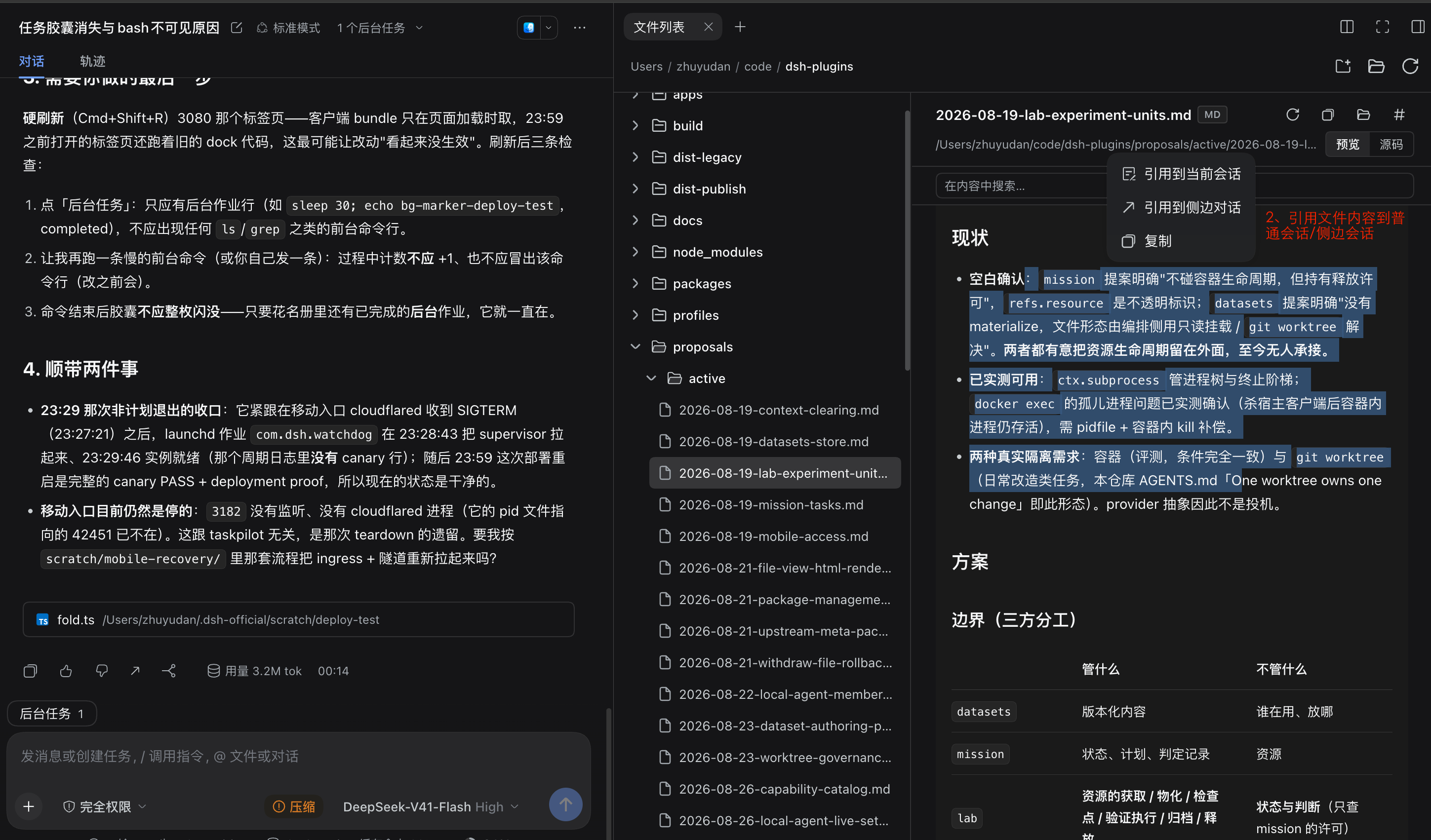
Task: Switch to 预览 preview mode
Action: point(1348,144)
